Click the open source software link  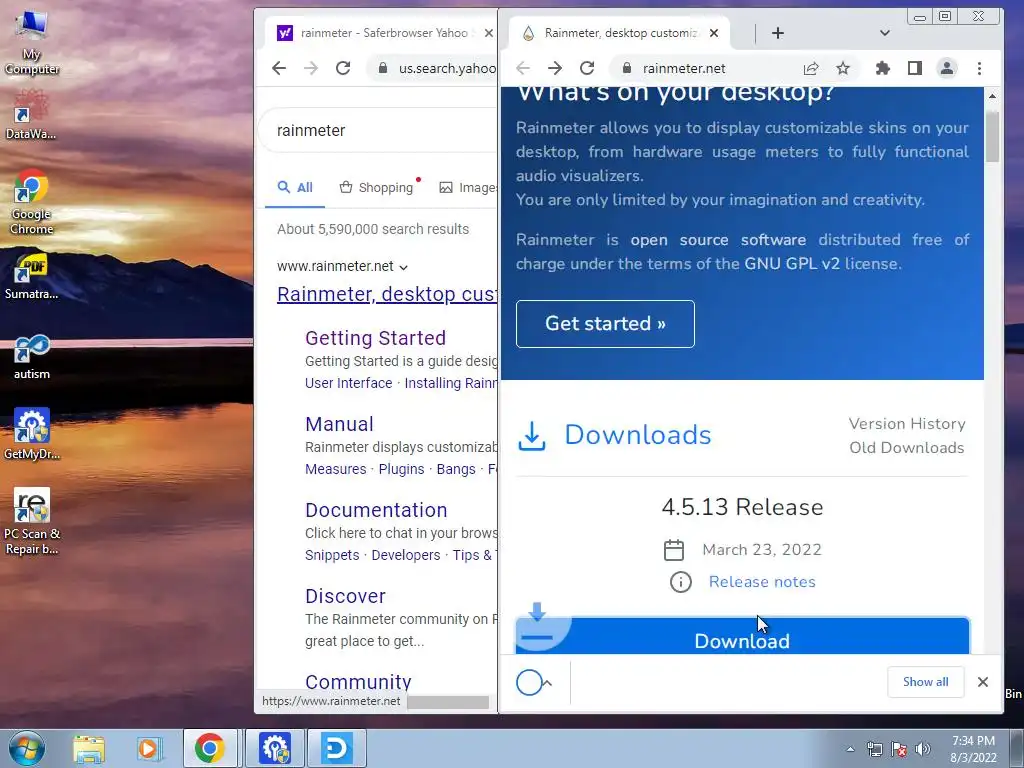click(718, 240)
